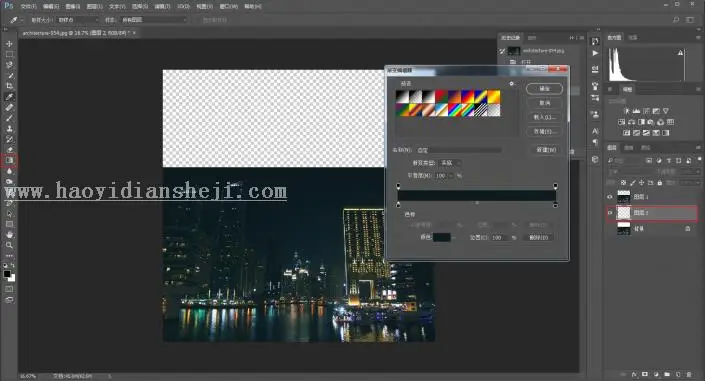705x381 pixels.
Task: Open the gradient presets gear menu
Action: coord(511,84)
